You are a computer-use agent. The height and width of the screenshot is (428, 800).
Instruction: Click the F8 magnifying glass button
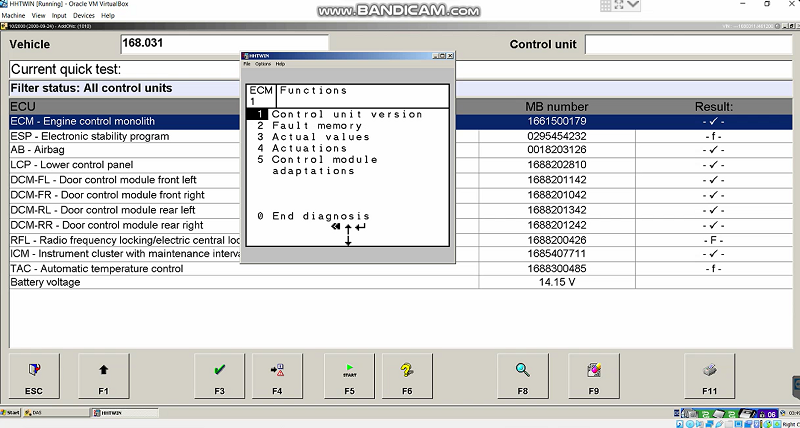point(523,376)
